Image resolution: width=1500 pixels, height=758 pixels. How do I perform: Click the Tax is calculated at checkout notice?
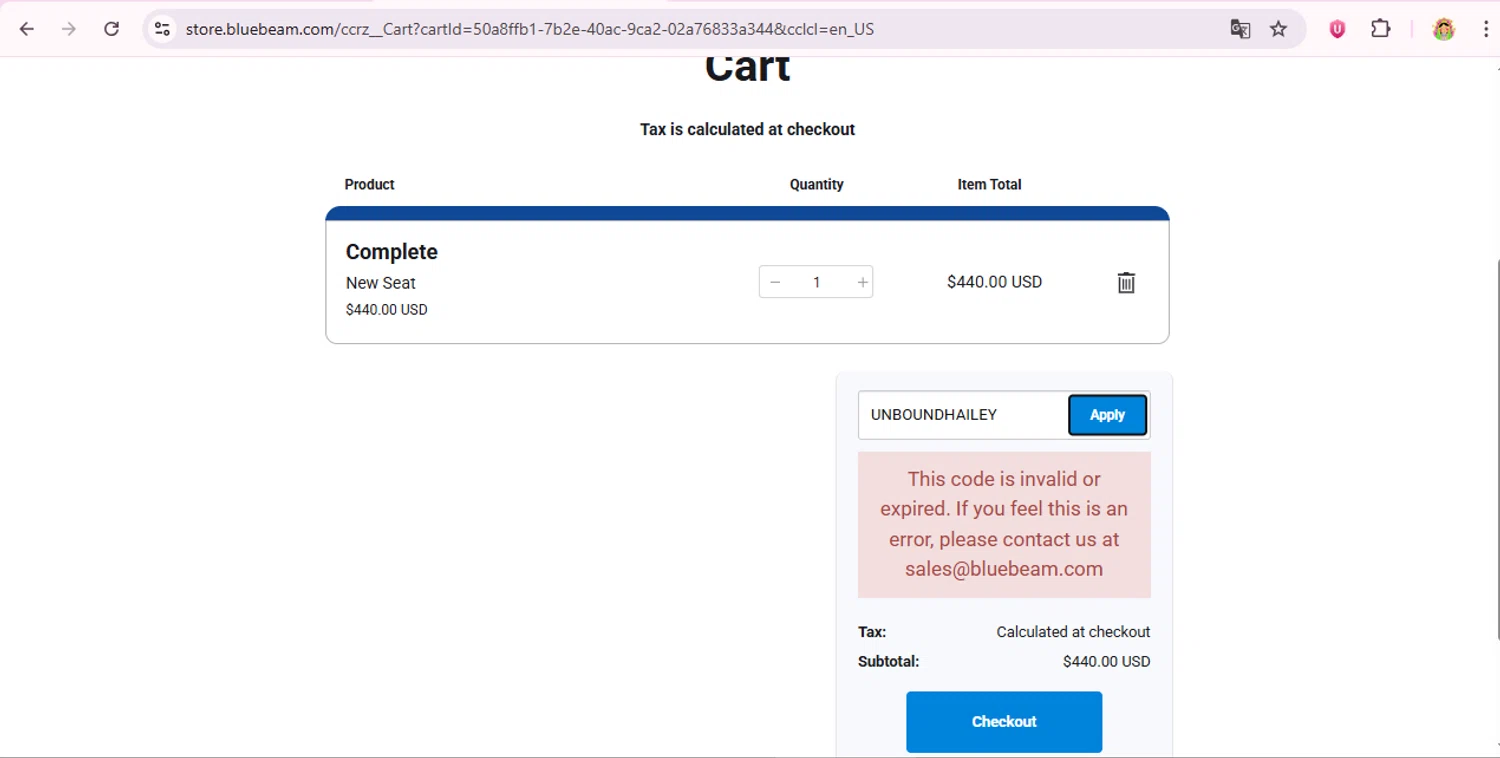click(748, 129)
